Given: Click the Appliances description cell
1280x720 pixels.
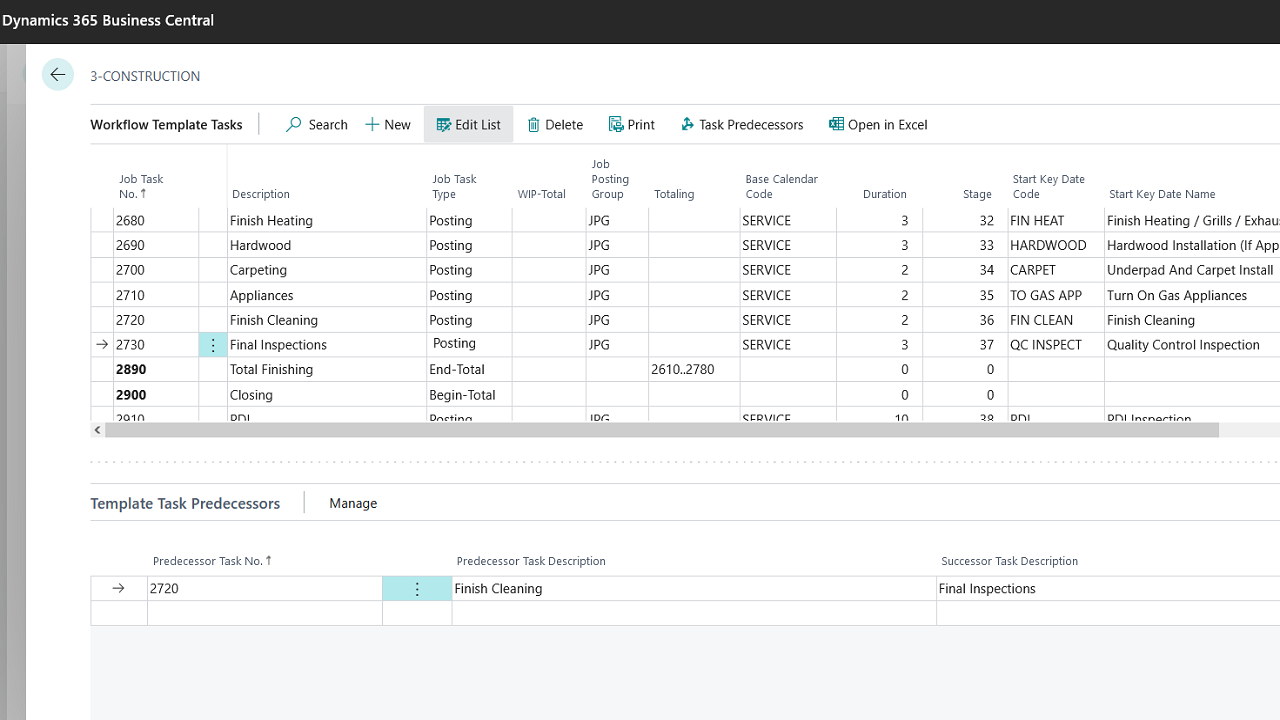Looking at the screenshot, I should pos(326,296).
